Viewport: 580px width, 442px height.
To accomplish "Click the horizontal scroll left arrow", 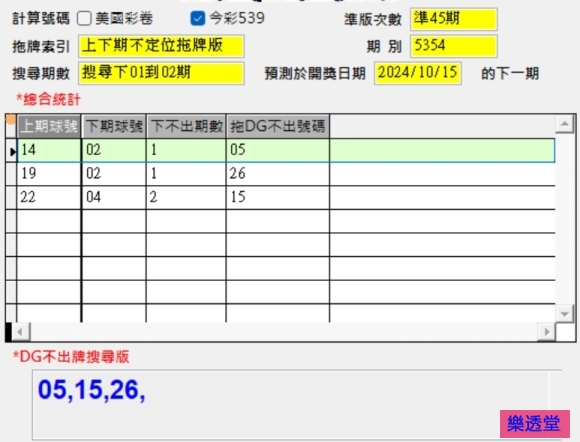I will pos(21,332).
